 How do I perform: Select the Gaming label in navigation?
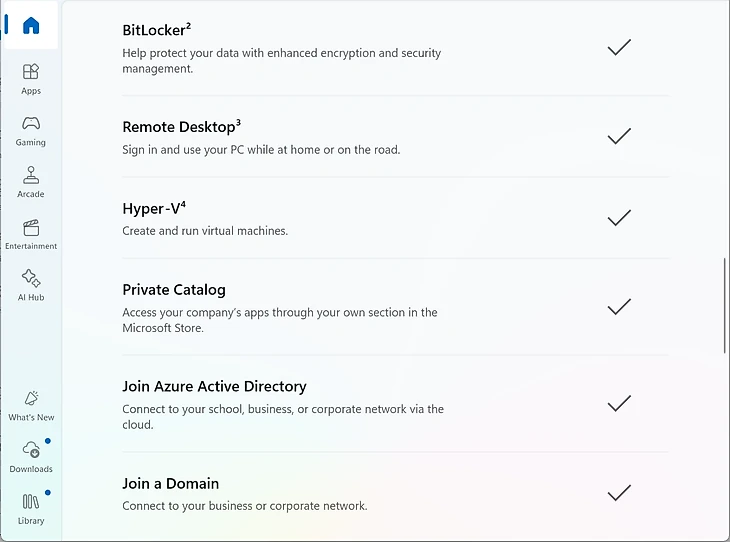pyautogui.click(x=31, y=143)
